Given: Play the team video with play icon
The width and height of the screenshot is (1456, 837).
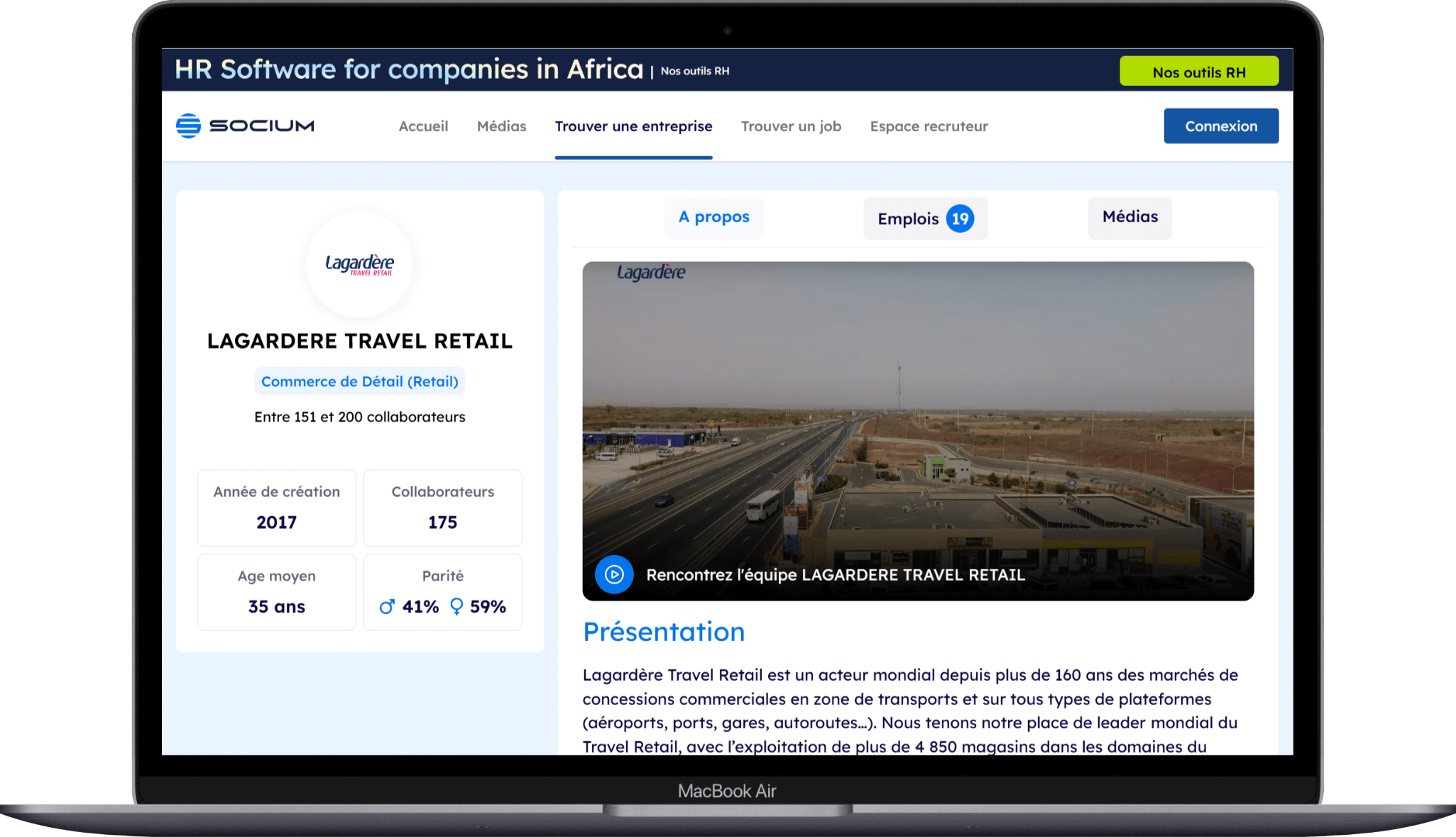Looking at the screenshot, I should click(614, 574).
